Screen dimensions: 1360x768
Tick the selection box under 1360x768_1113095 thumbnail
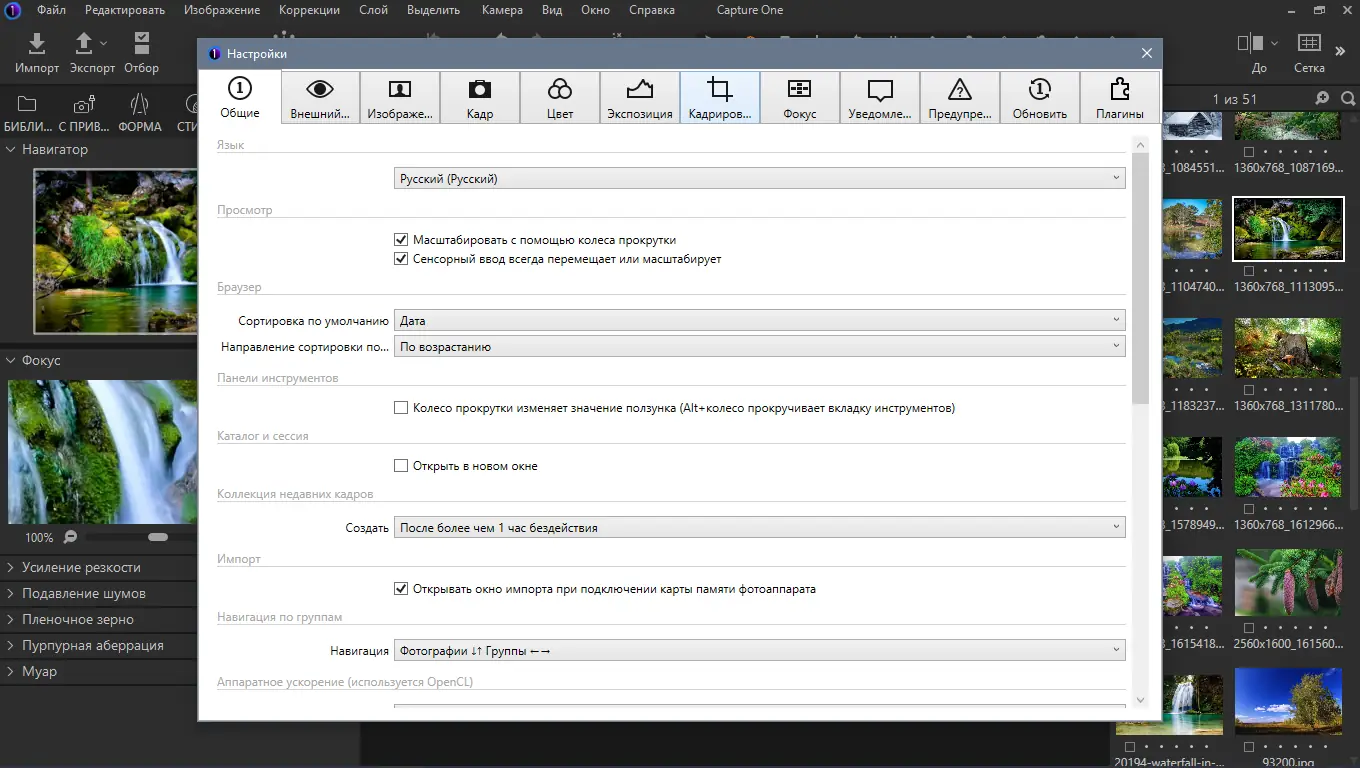point(1251,271)
